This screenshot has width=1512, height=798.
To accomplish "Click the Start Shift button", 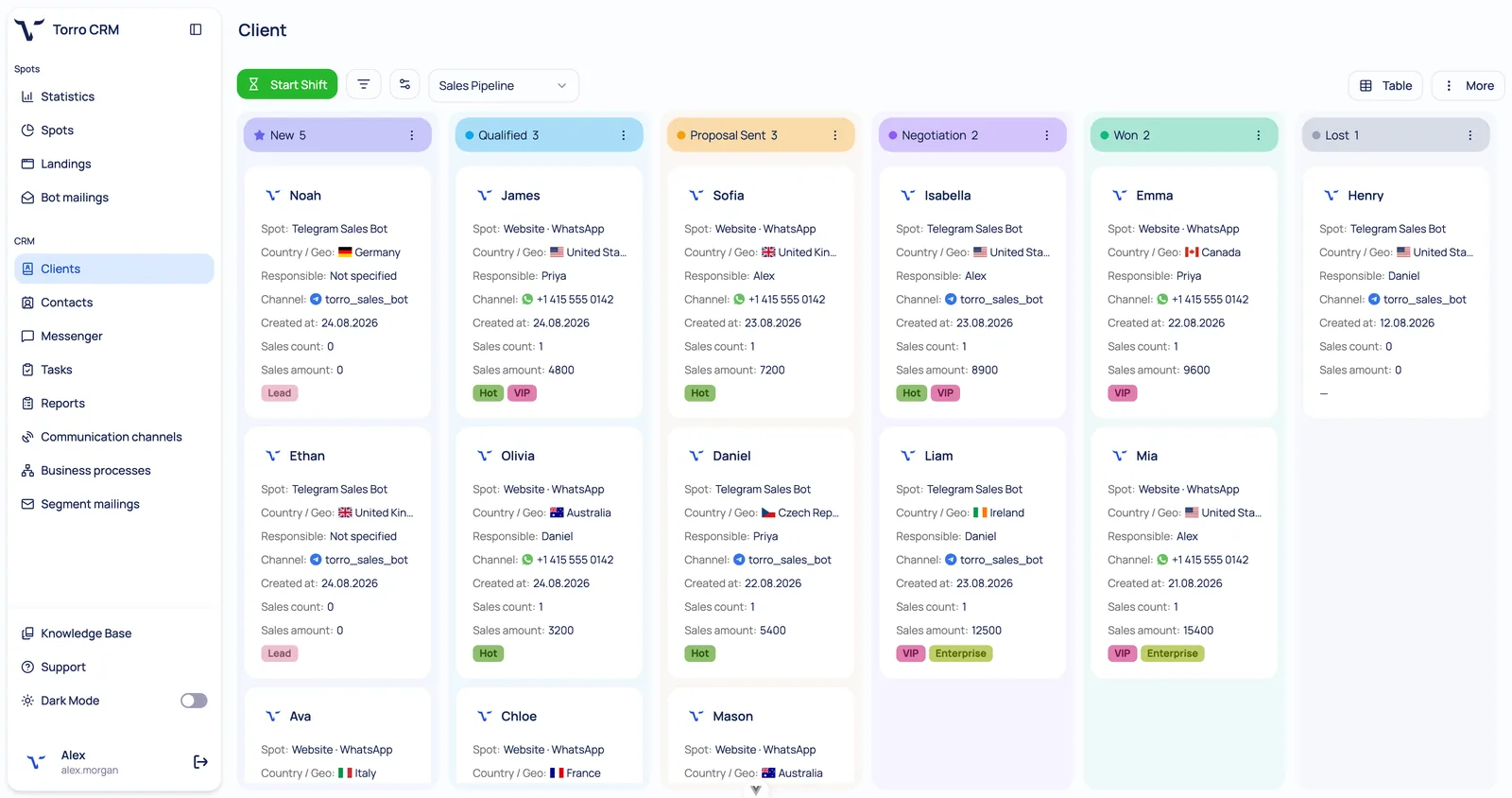I will (287, 84).
